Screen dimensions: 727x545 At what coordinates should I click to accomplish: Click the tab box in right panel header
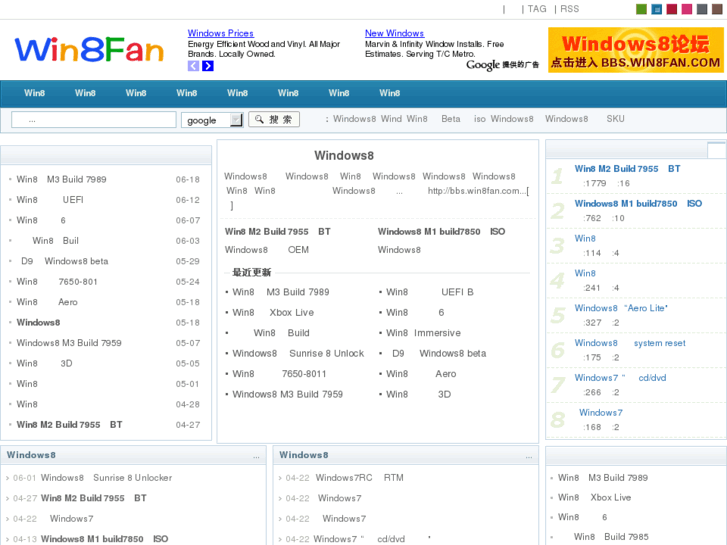(x=716, y=150)
